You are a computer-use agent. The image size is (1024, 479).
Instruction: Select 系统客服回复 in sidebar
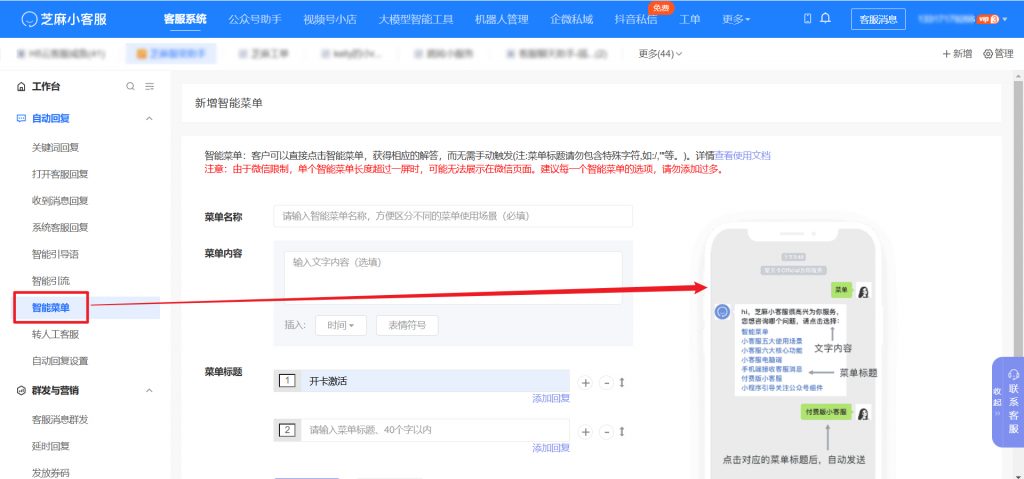(x=60, y=227)
